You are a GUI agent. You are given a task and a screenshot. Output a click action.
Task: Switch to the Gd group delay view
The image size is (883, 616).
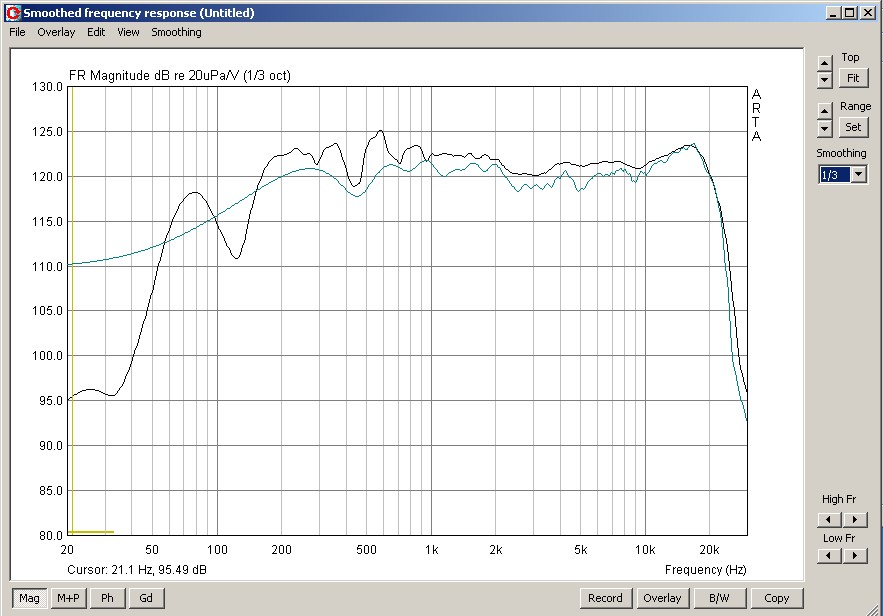tap(146, 598)
